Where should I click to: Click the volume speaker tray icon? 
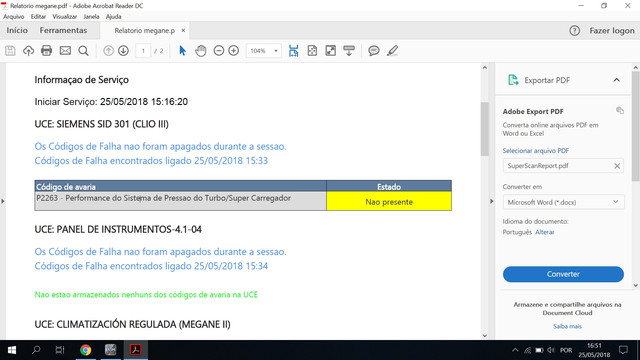(551, 350)
